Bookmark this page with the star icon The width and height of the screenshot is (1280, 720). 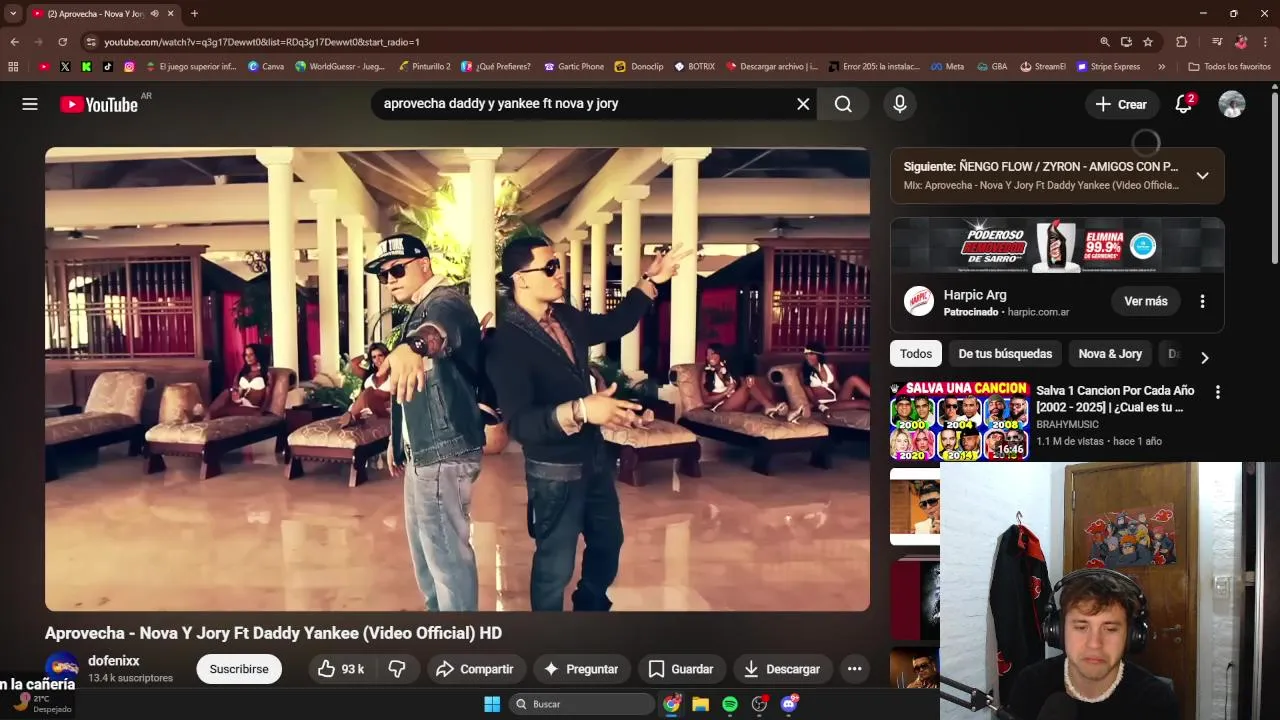click(x=1148, y=42)
